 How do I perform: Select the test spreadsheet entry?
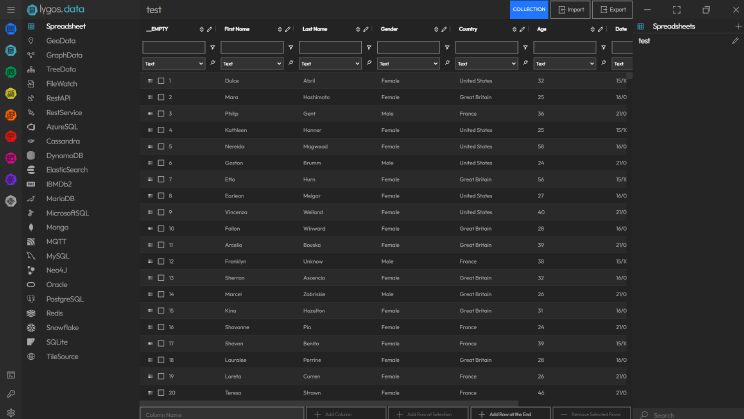[644, 41]
